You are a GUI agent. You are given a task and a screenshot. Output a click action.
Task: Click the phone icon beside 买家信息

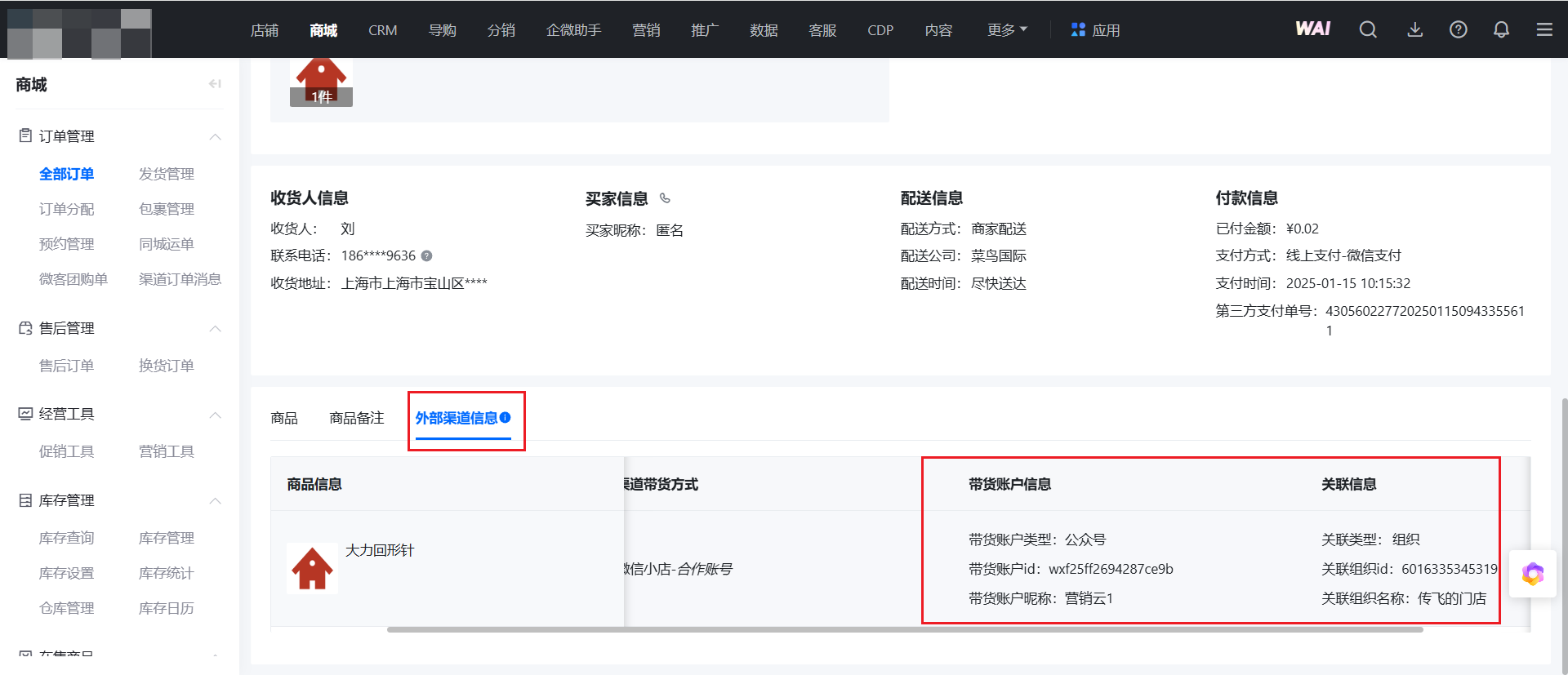(665, 198)
